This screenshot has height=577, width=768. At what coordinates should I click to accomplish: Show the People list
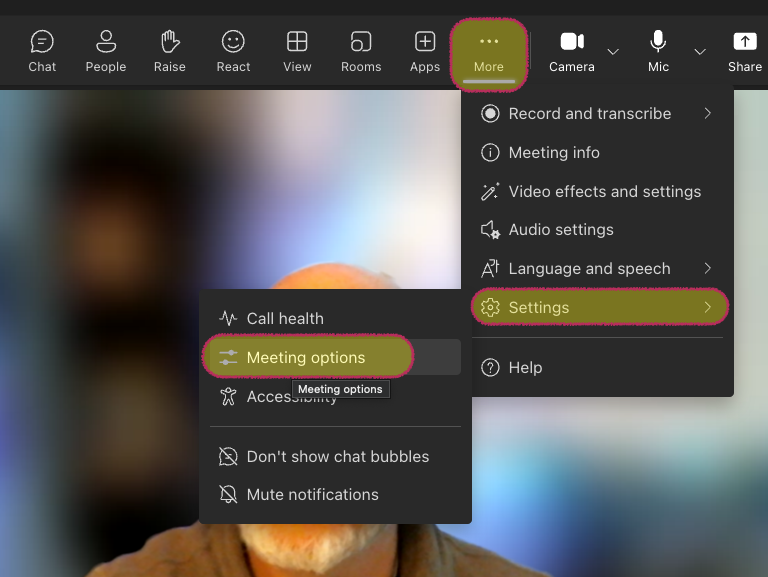(x=105, y=51)
